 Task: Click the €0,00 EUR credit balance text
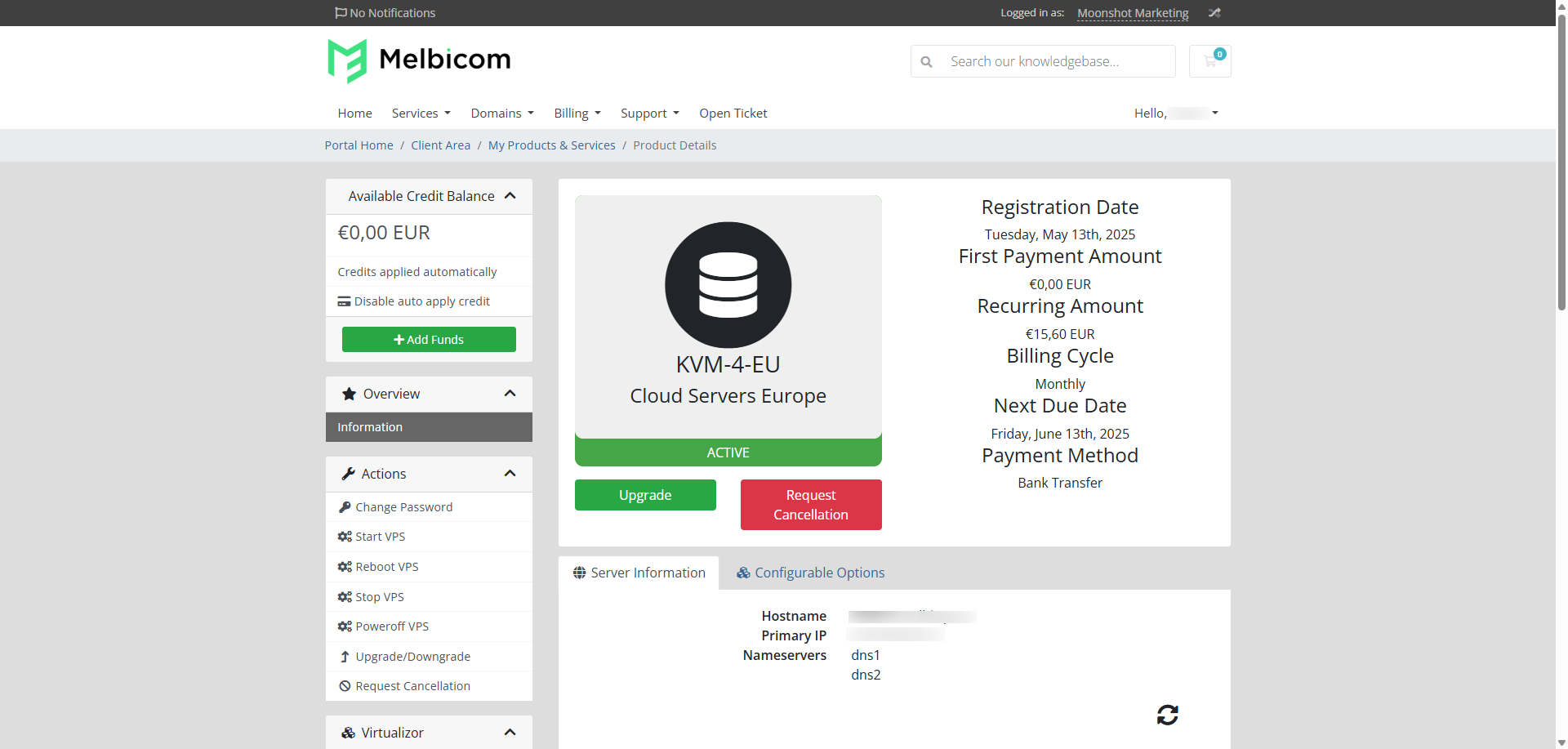[x=384, y=233]
